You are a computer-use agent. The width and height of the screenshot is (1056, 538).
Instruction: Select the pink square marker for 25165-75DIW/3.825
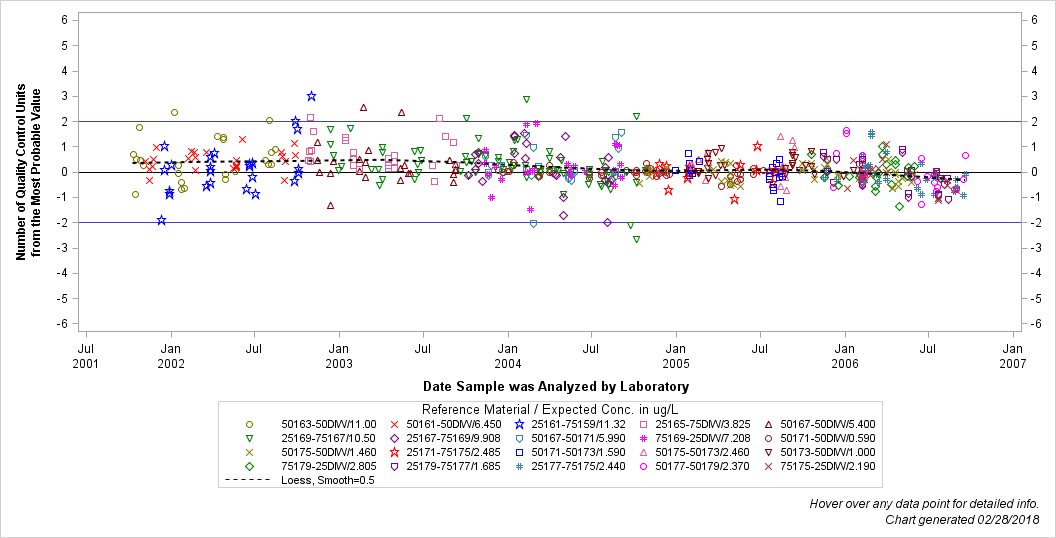644,424
